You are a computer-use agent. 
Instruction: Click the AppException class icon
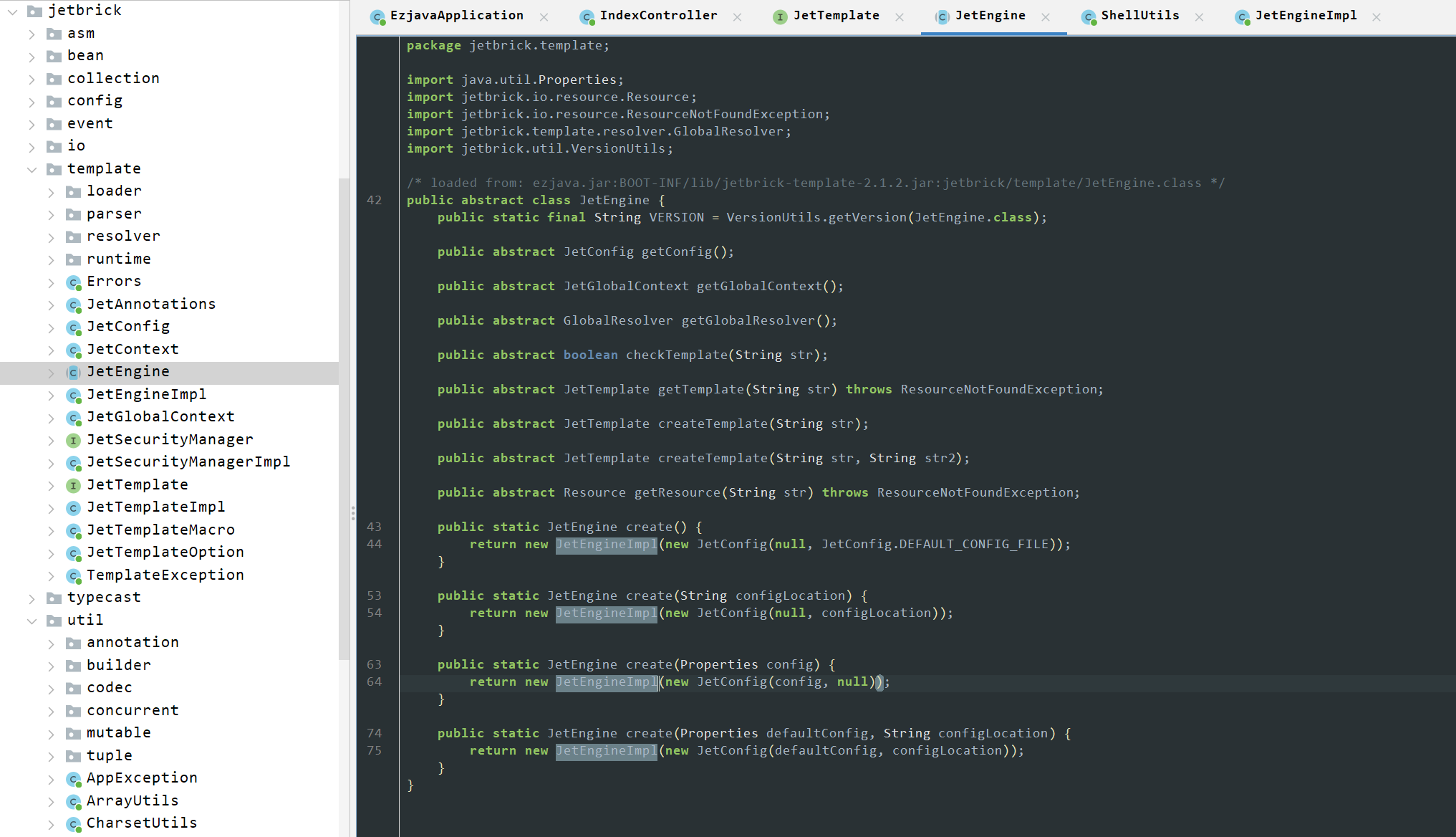[73, 778]
